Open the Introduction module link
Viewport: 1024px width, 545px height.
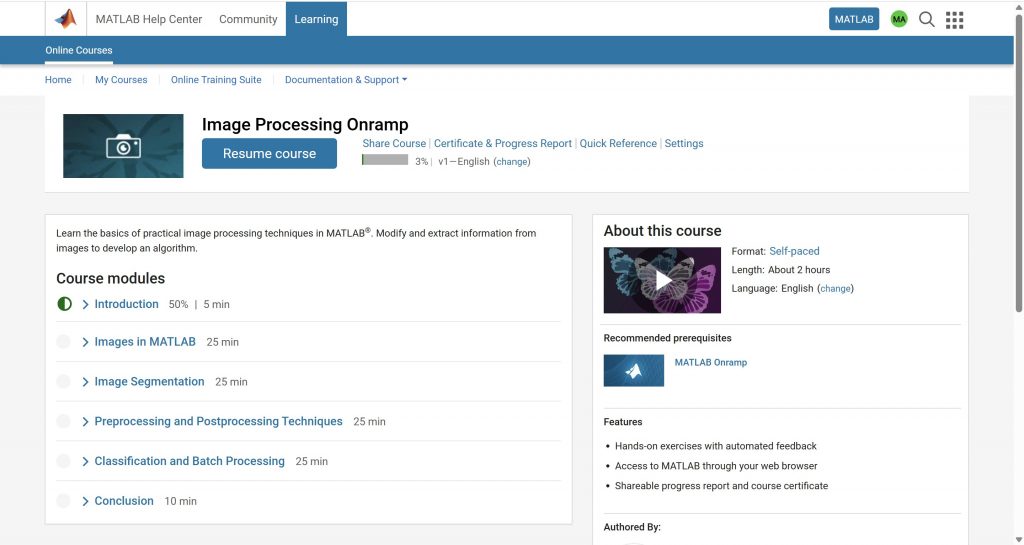[127, 304]
